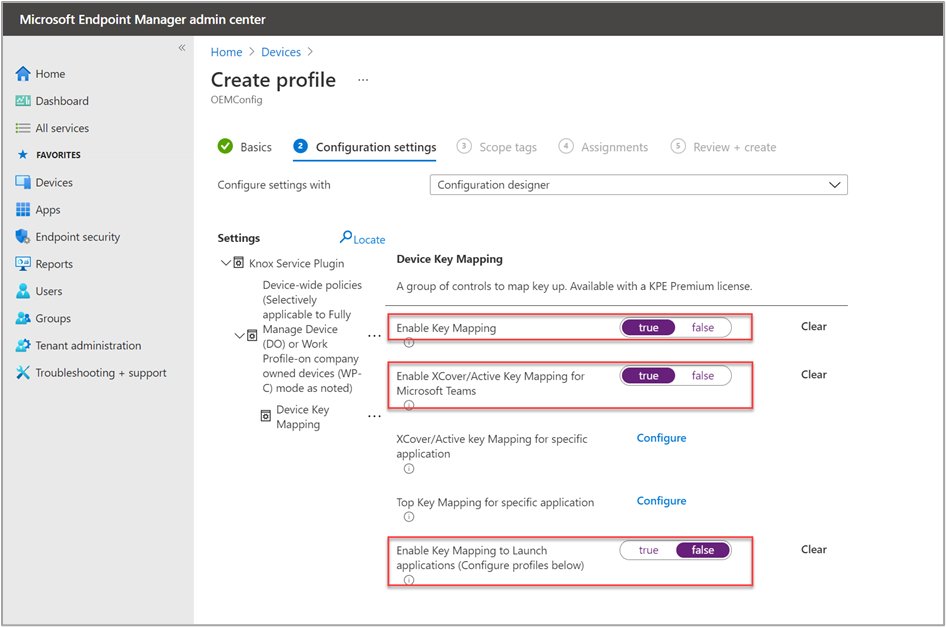
Task: Click info icon under Enable Key Mapping
Action: pyautogui.click(x=409, y=342)
